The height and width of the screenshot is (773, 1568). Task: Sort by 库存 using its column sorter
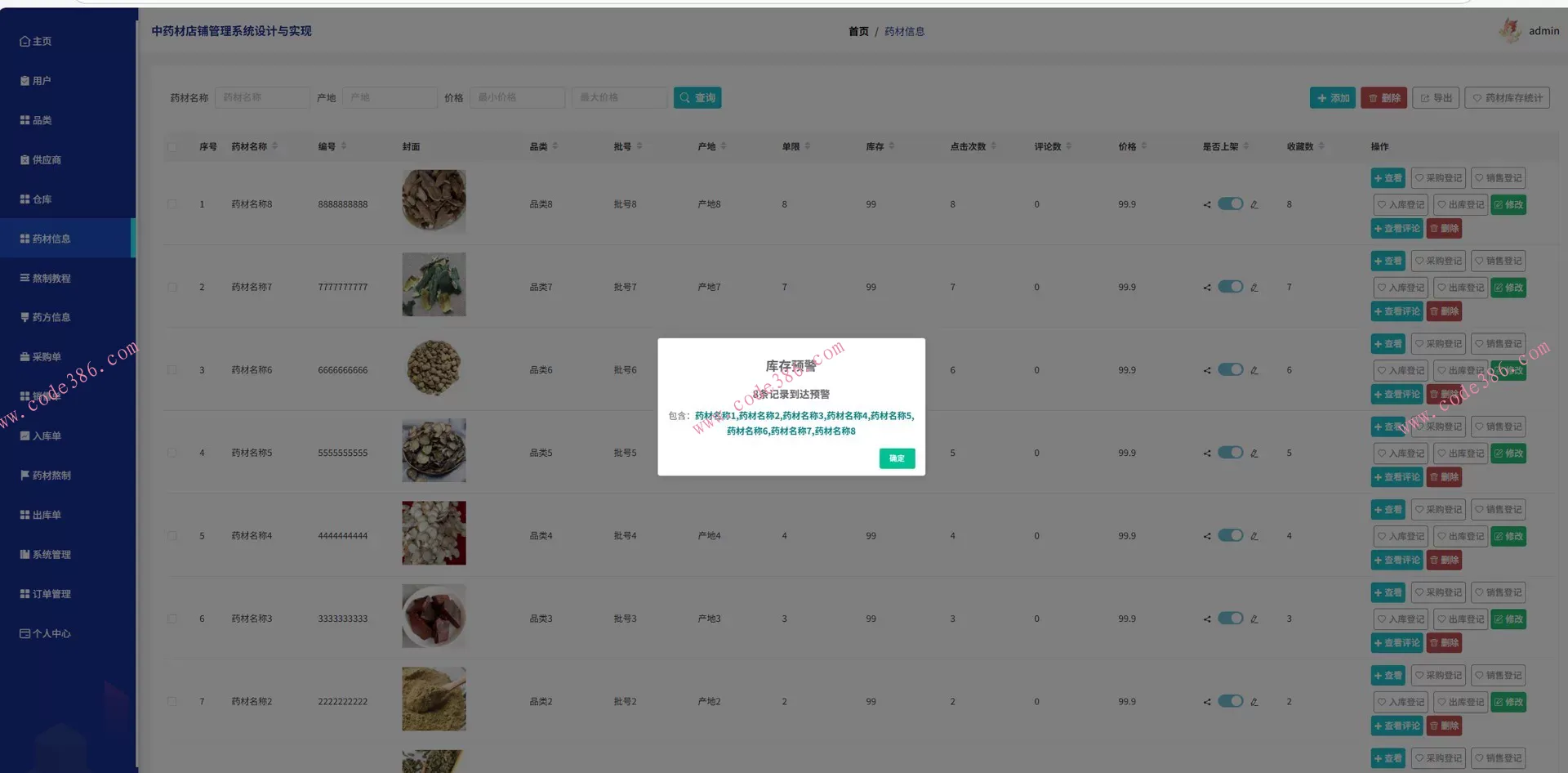click(891, 146)
